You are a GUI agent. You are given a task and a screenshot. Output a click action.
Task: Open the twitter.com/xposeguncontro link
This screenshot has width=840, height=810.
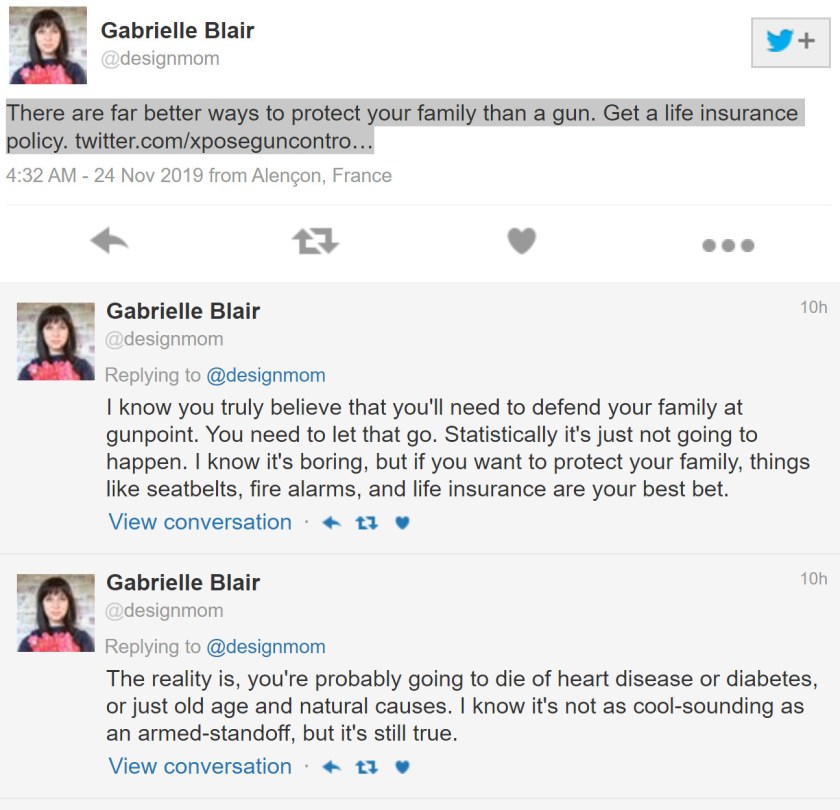(224, 140)
